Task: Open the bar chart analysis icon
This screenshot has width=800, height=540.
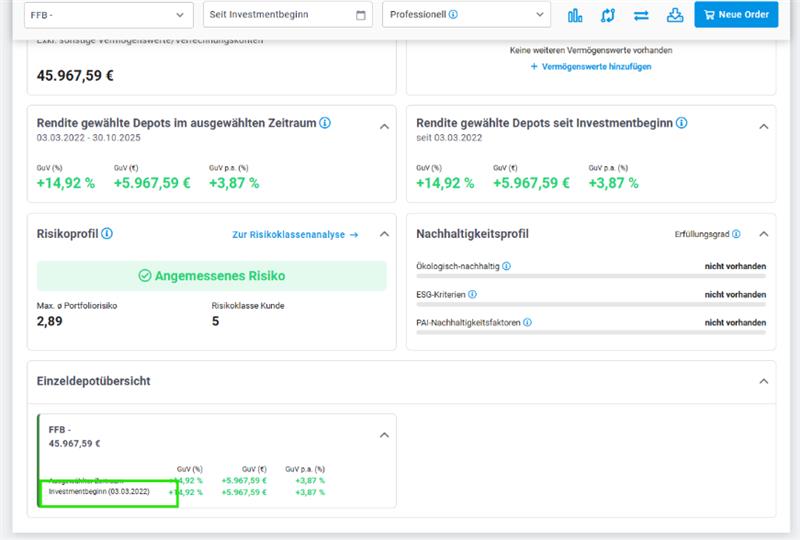Action: coord(575,15)
